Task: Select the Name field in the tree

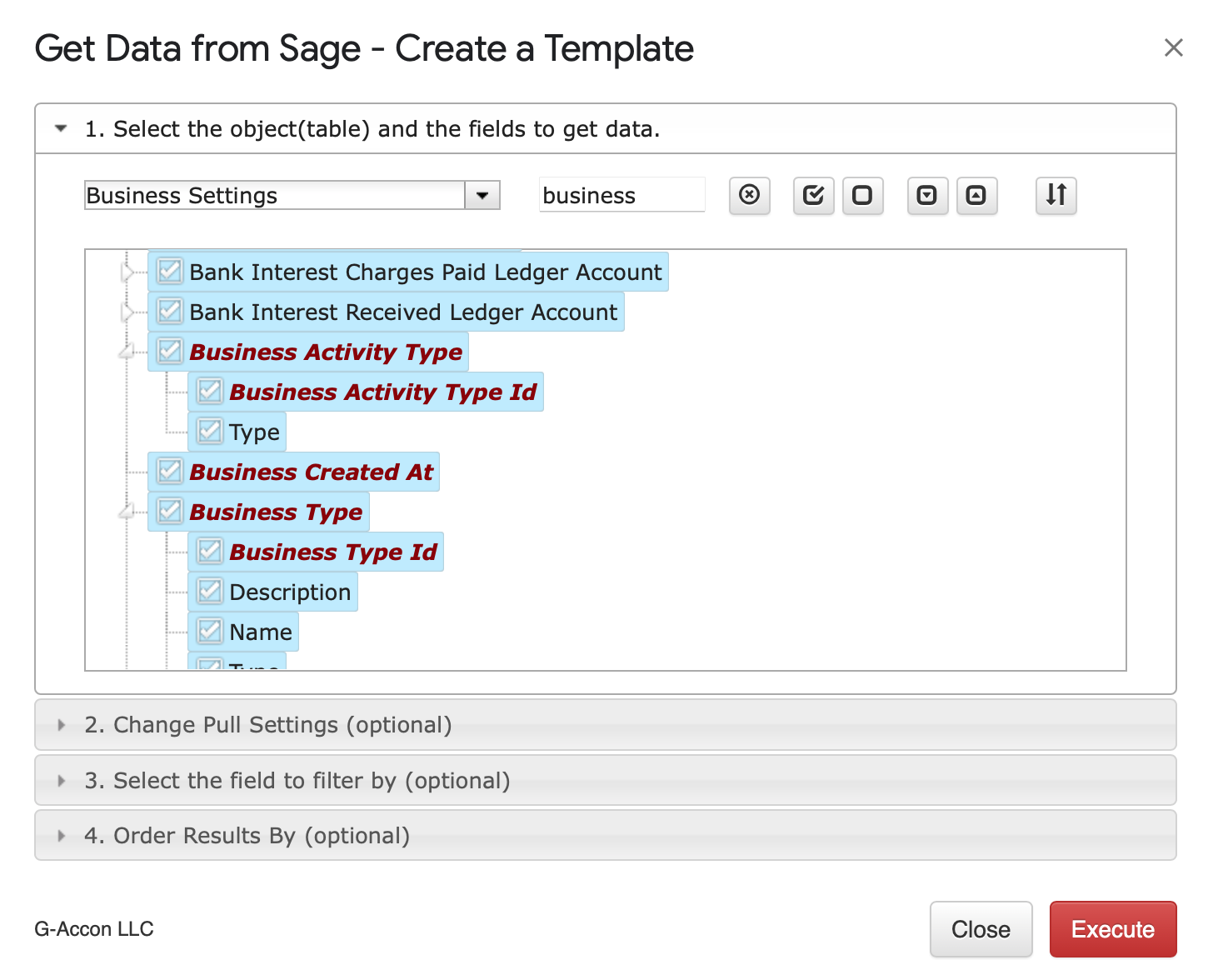Action: [261, 632]
